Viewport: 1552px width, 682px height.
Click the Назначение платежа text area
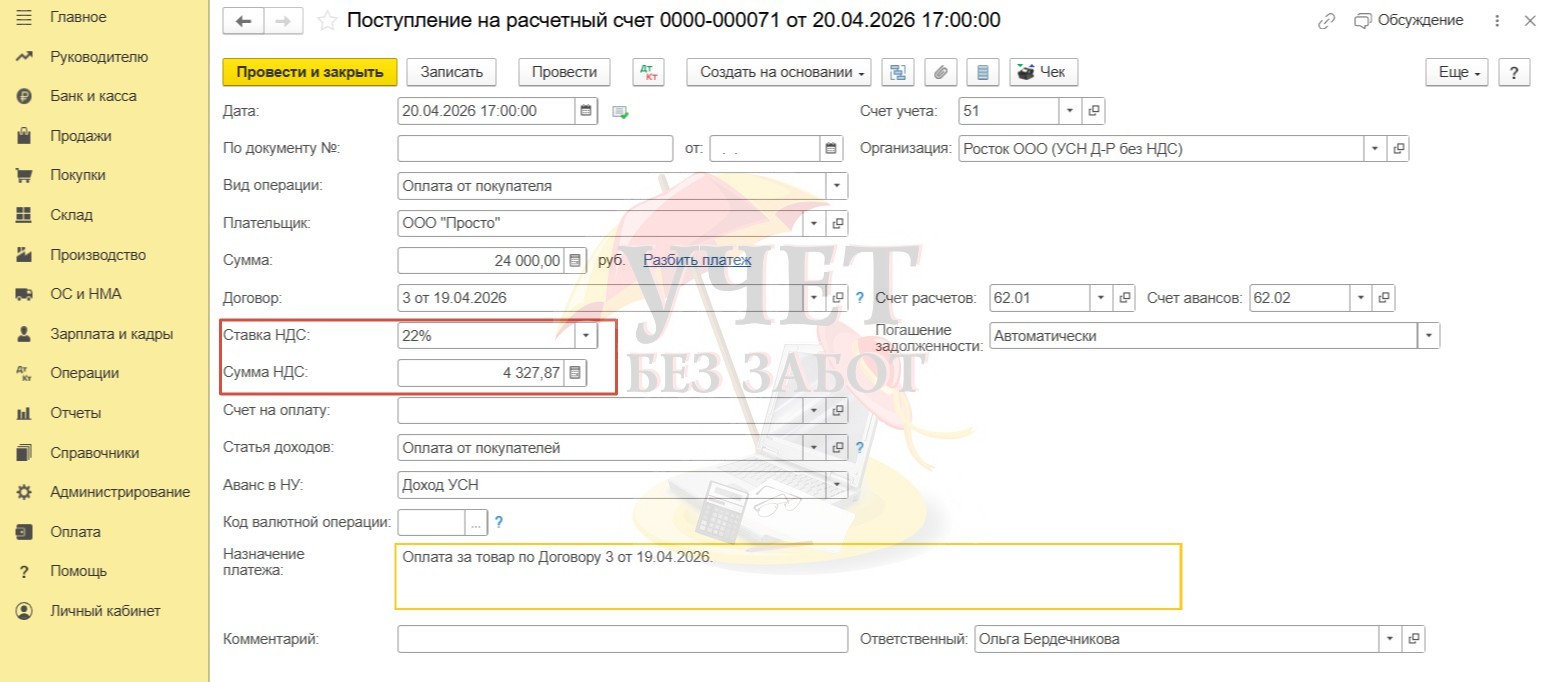788,576
